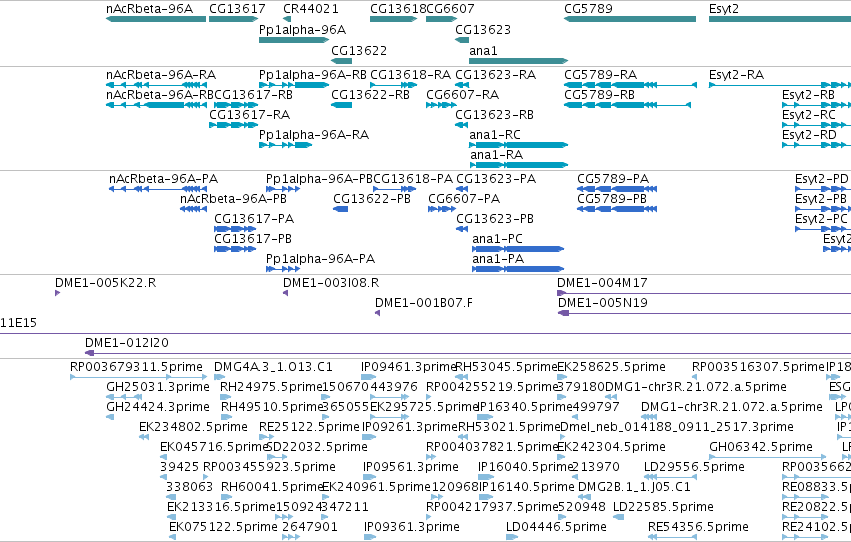
Task: Select the Esyt2-PD protein feature
Action: coord(823,189)
